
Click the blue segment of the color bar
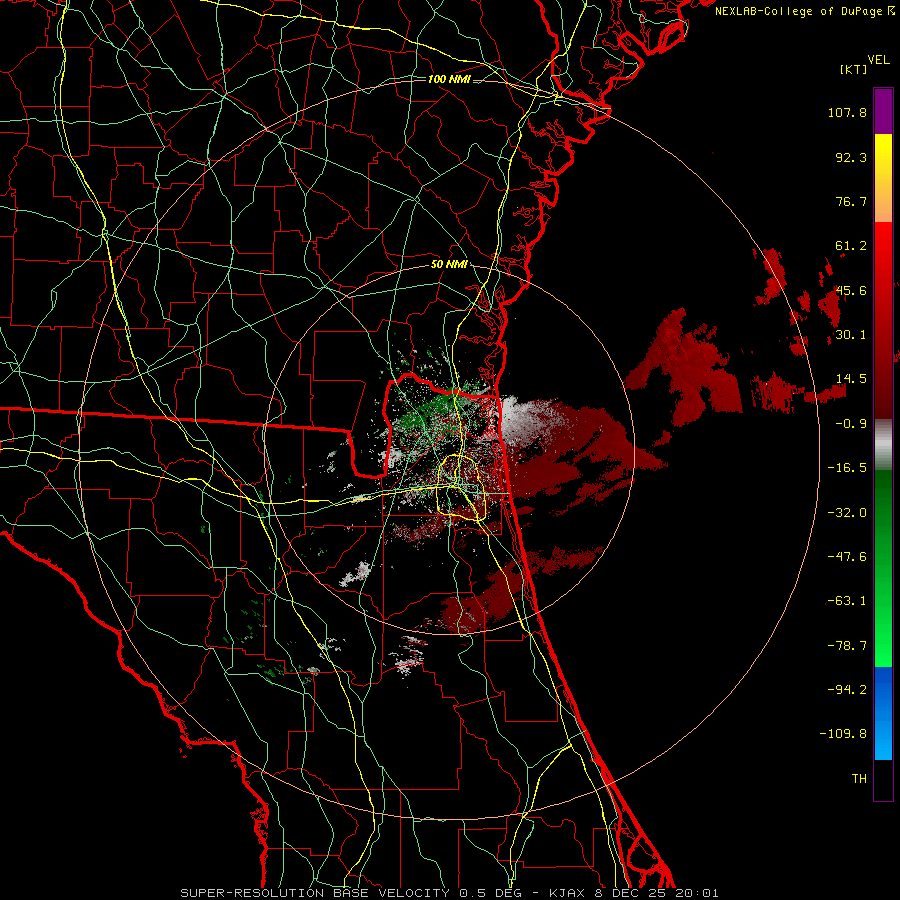(x=883, y=713)
